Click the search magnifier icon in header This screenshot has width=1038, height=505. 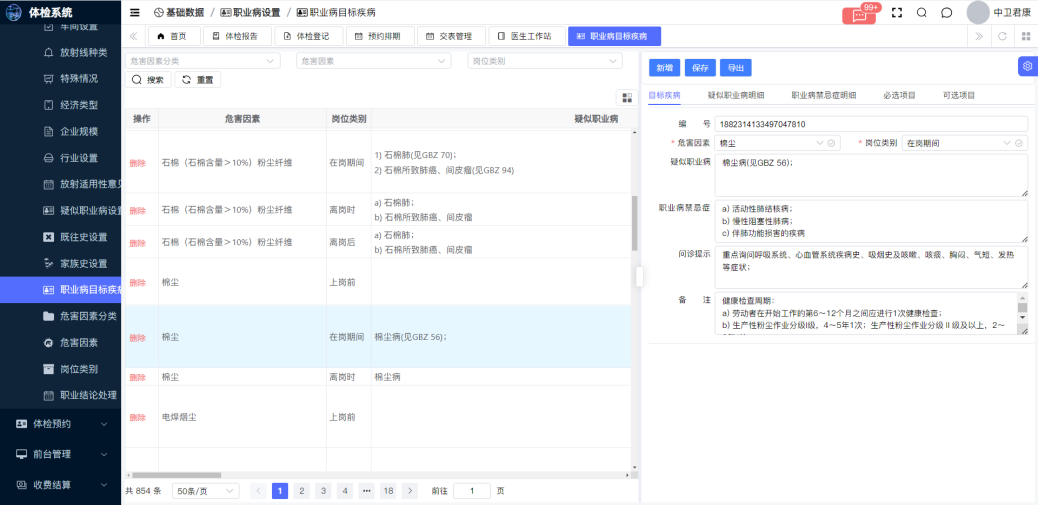coord(921,13)
